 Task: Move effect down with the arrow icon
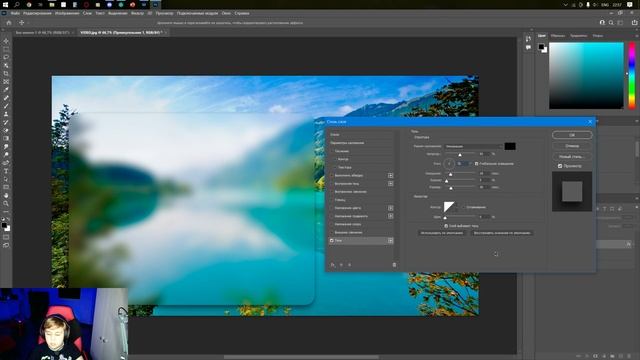point(349,265)
